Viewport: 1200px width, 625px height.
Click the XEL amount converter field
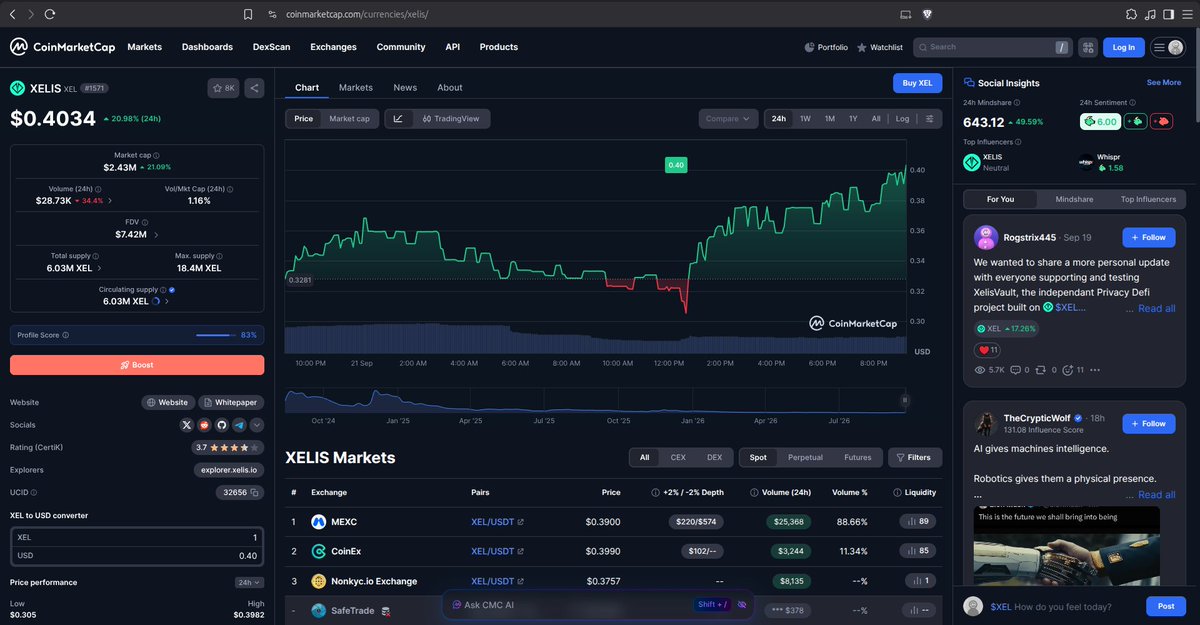click(x=137, y=538)
